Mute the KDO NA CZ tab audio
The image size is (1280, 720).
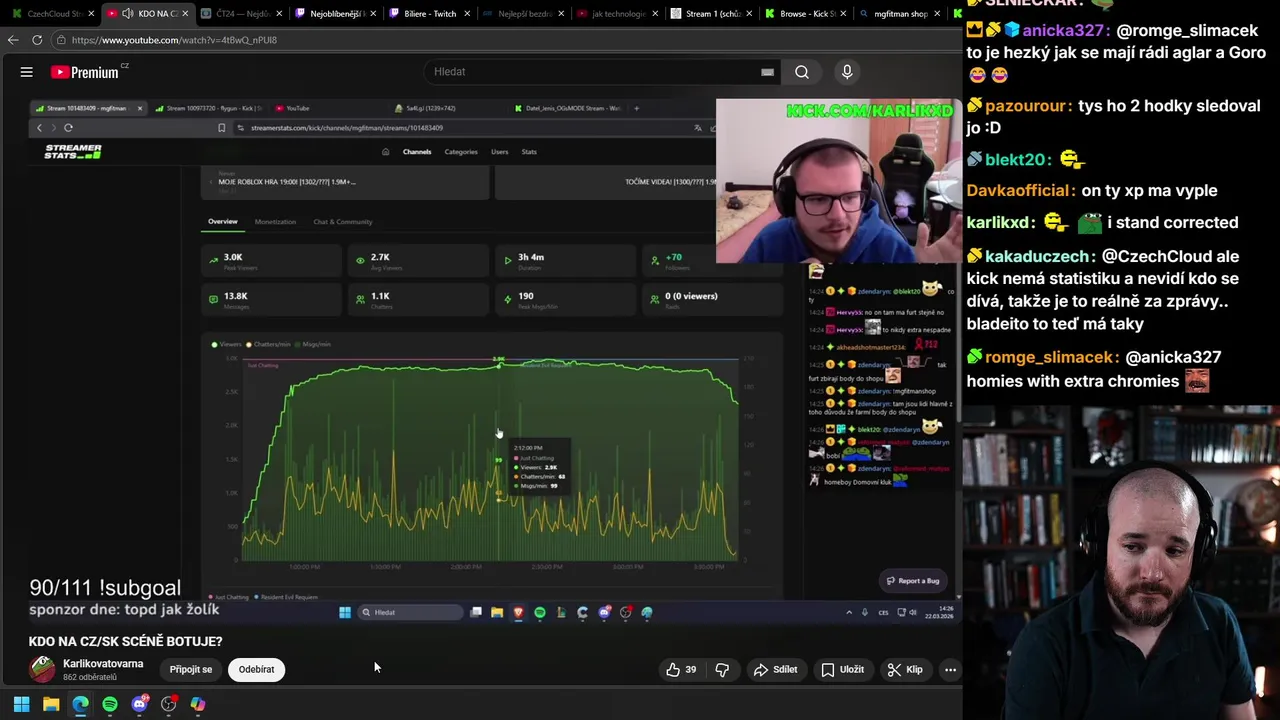point(127,14)
